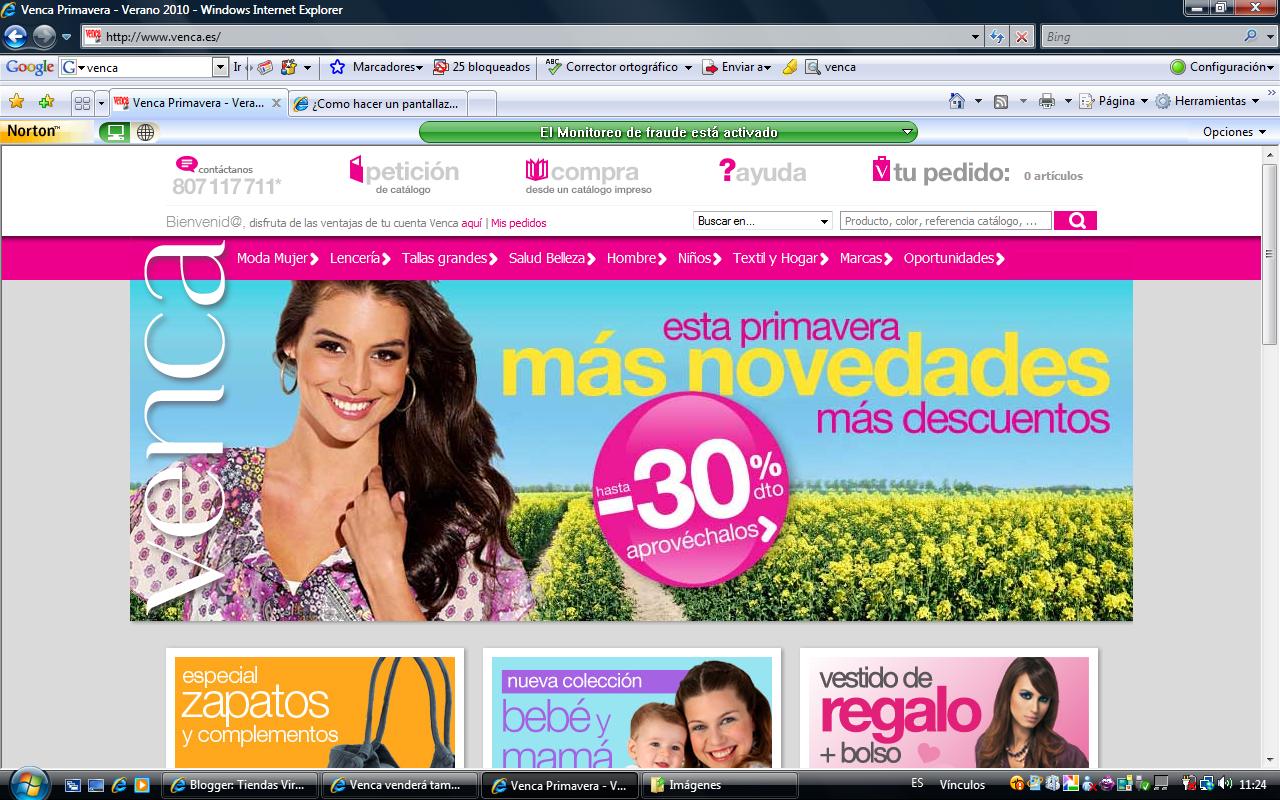Open the Mis pedidos link
Viewport: 1280px width, 800px height.
click(x=518, y=222)
